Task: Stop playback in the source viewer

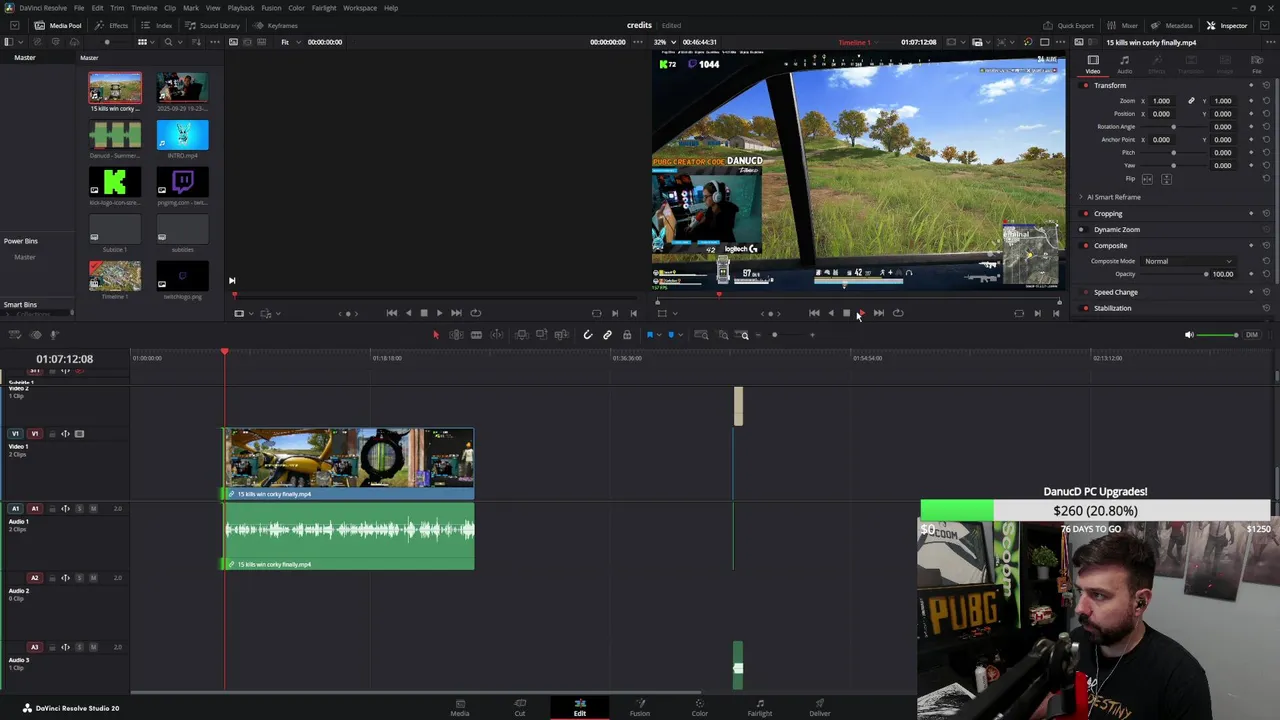Action: pyautogui.click(x=424, y=313)
